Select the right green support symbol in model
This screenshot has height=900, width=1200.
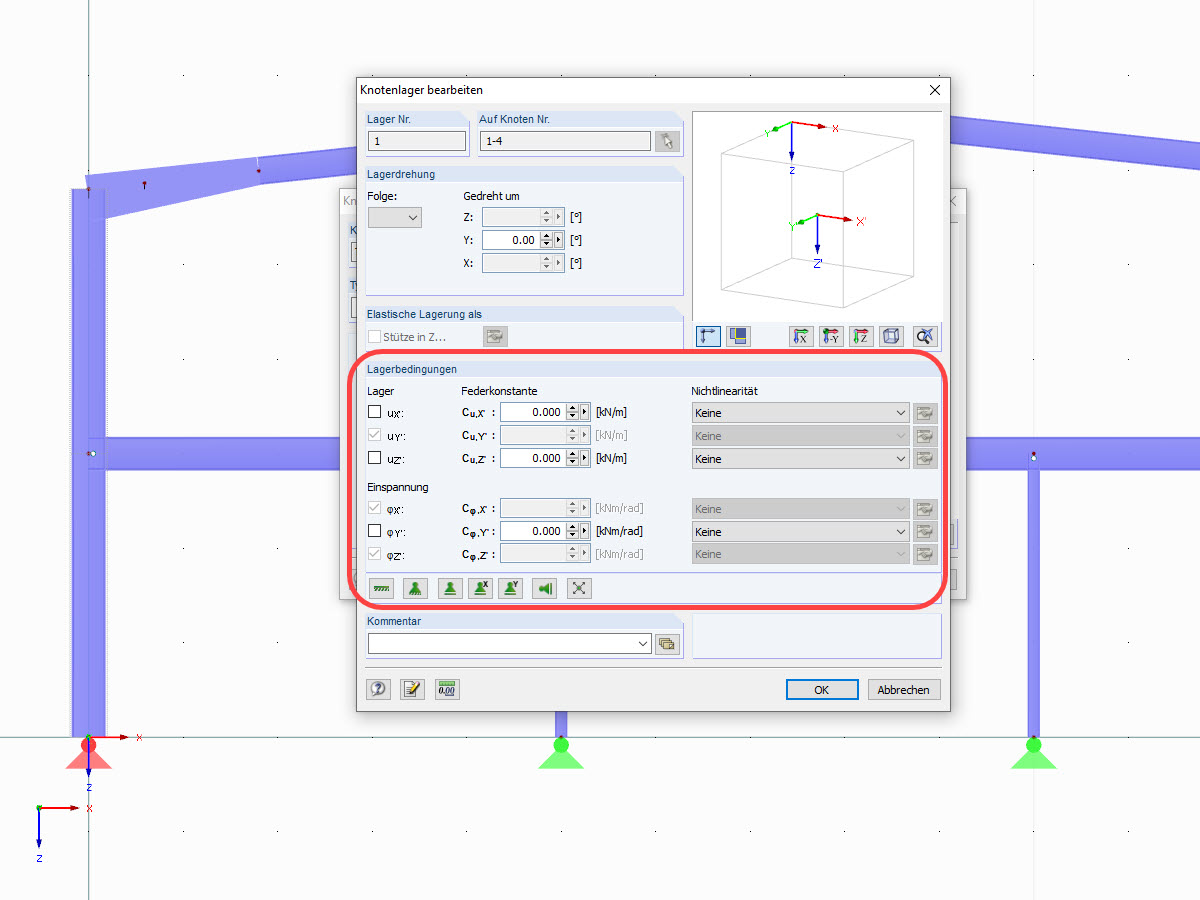point(1033,752)
